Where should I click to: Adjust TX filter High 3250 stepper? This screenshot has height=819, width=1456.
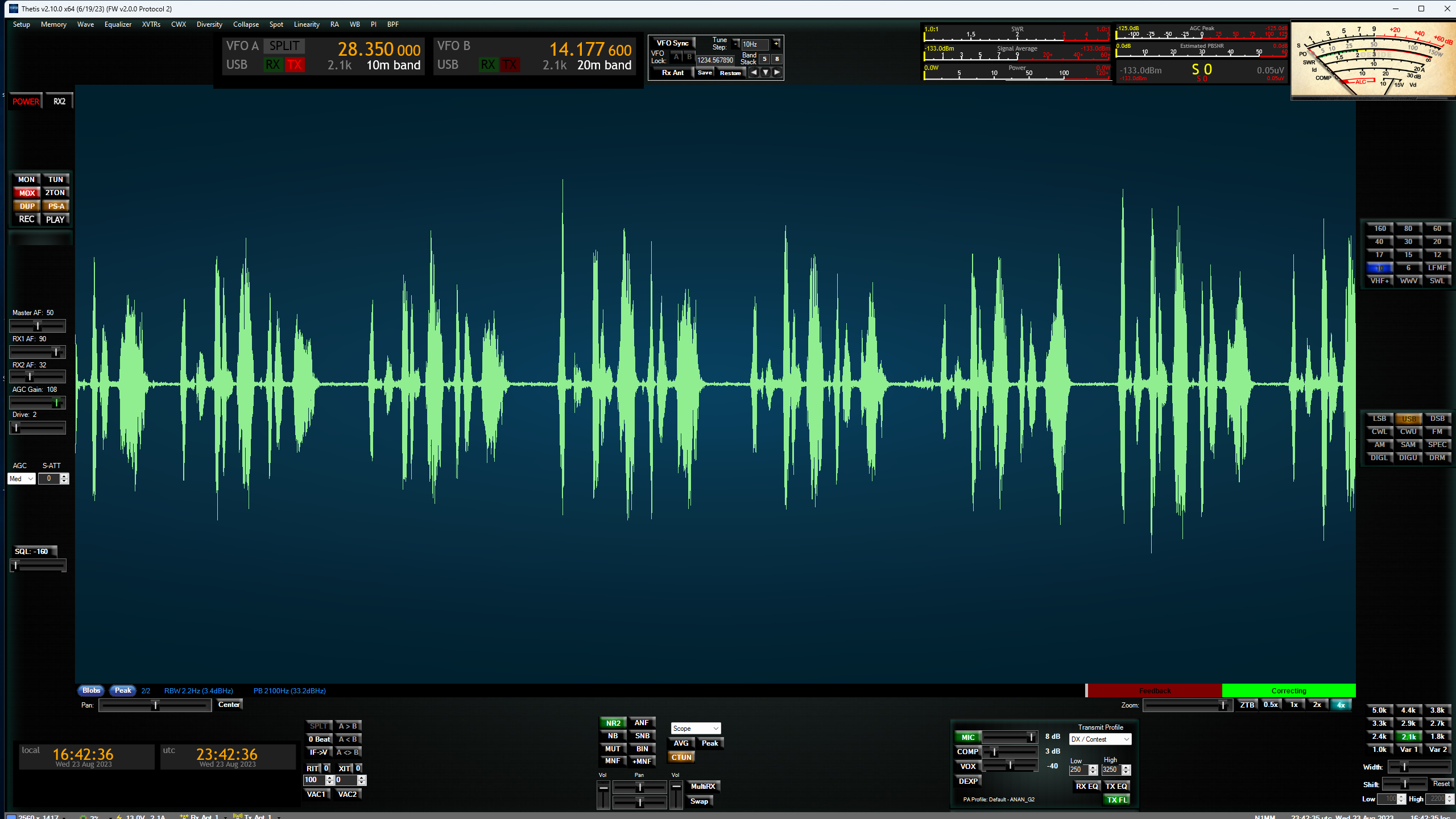coord(1126,770)
